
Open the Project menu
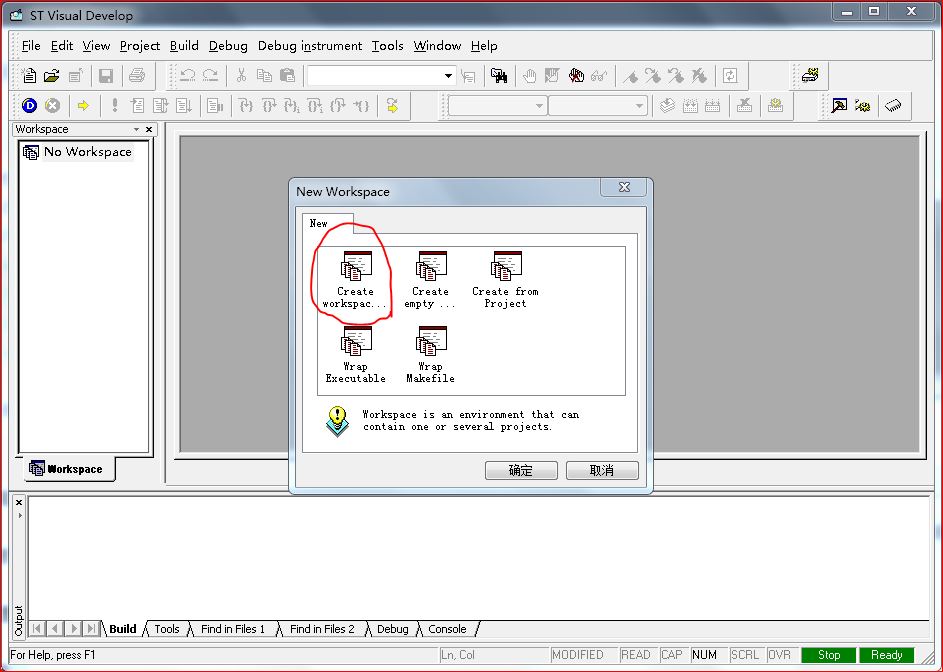tap(140, 46)
